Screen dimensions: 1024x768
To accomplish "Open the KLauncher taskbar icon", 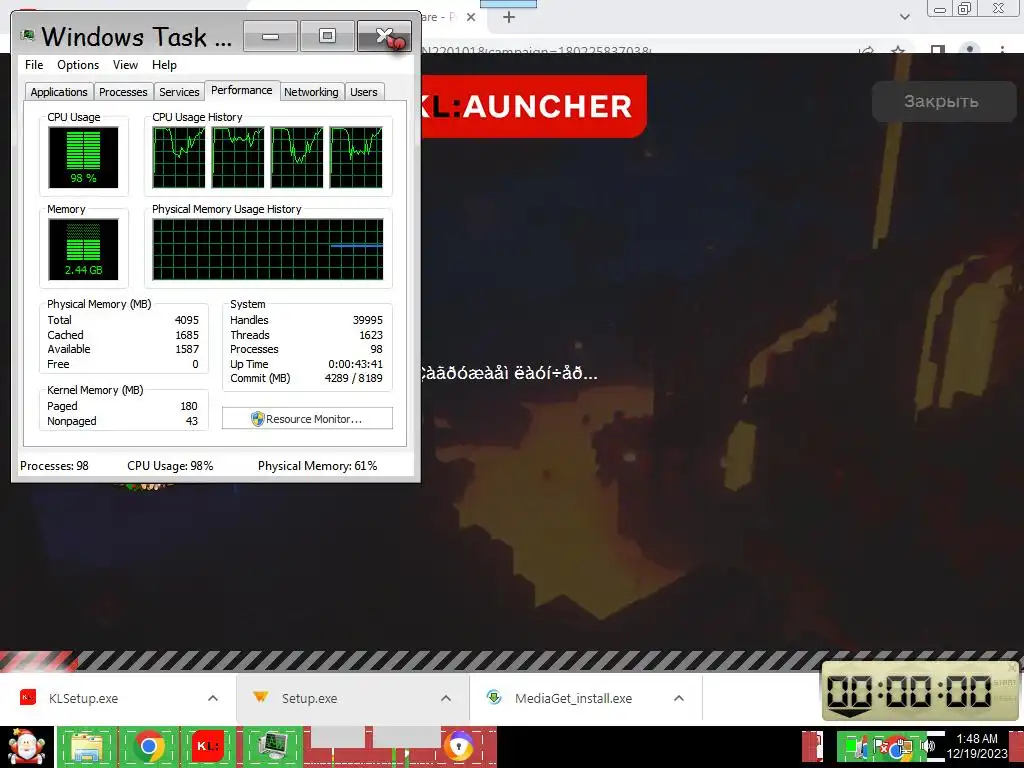I will (x=208, y=746).
